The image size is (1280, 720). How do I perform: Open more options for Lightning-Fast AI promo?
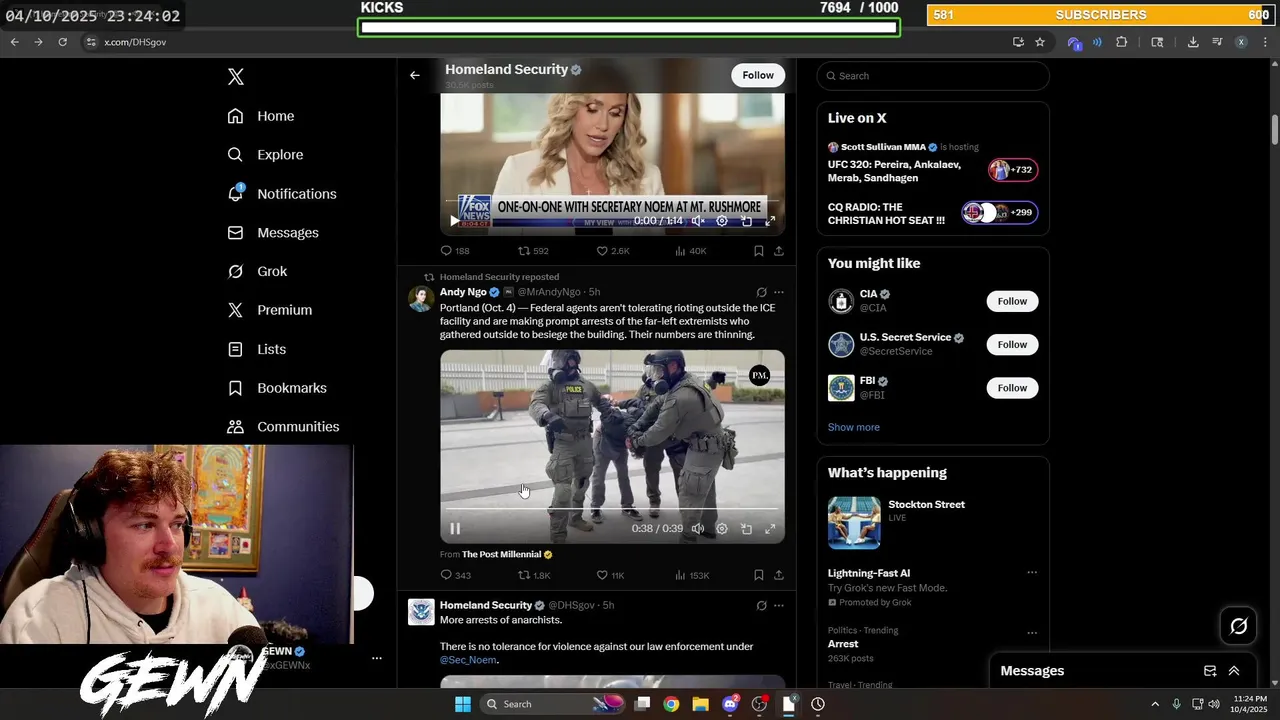click(1032, 573)
